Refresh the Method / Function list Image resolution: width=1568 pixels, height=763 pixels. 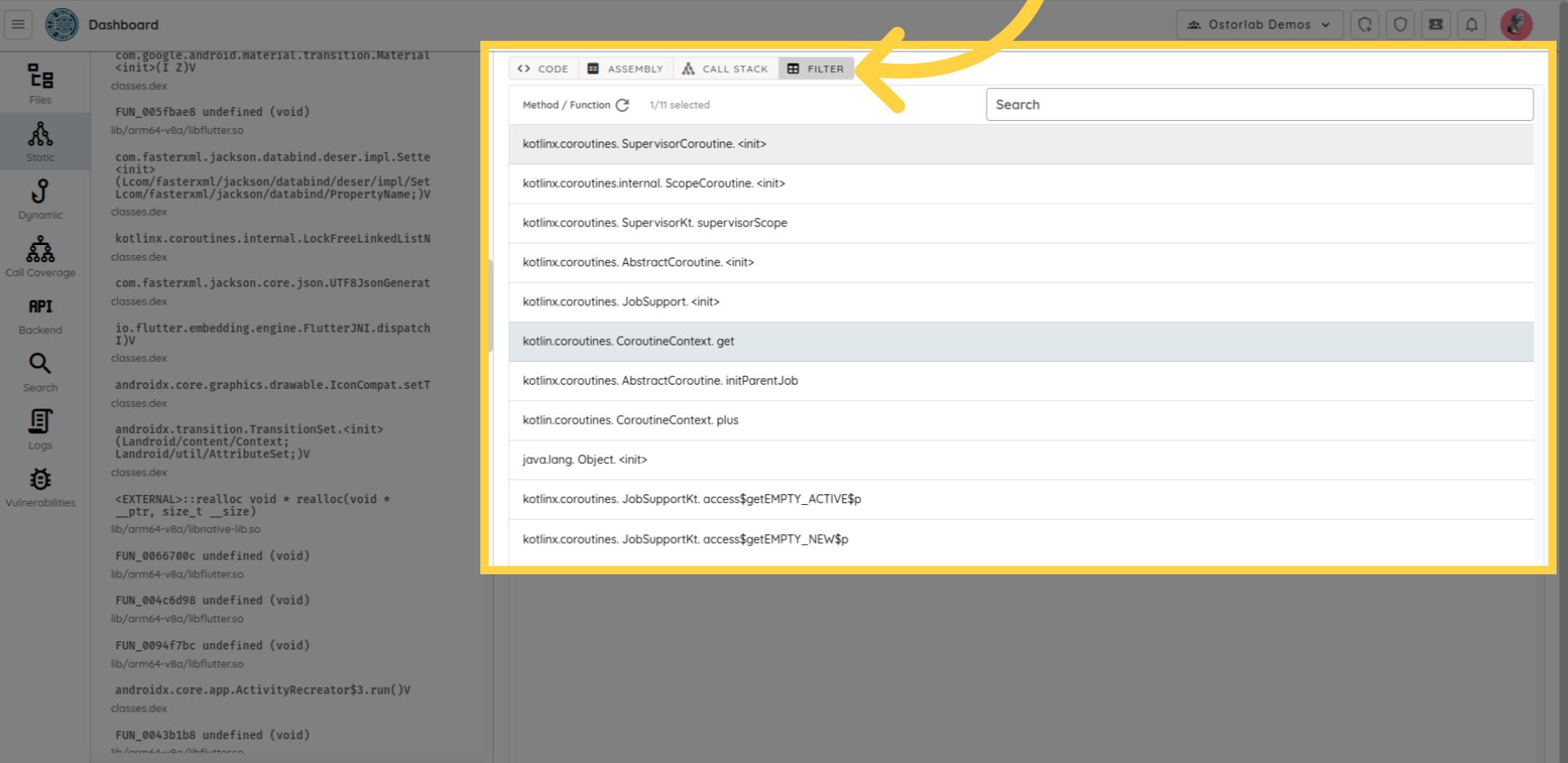click(622, 105)
